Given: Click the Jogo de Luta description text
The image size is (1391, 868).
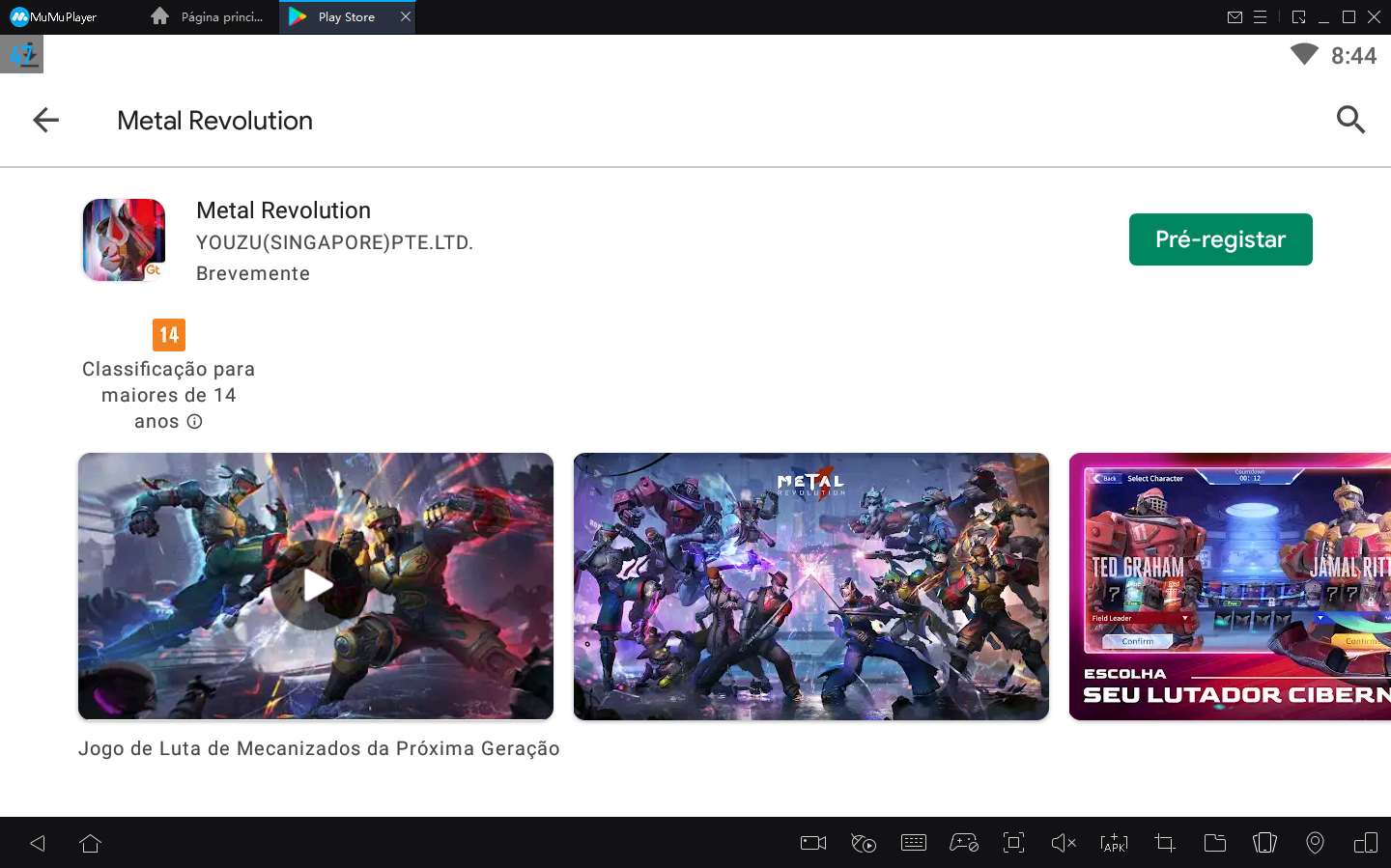Looking at the screenshot, I should coord(319,748).
